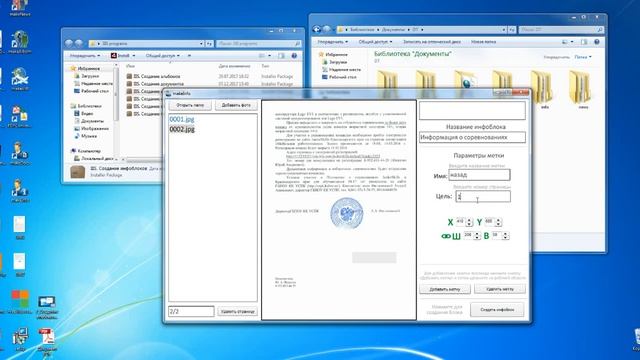Click the Цель page number field
This screenshot has height=360, width=640.
(x=483, y=196)
